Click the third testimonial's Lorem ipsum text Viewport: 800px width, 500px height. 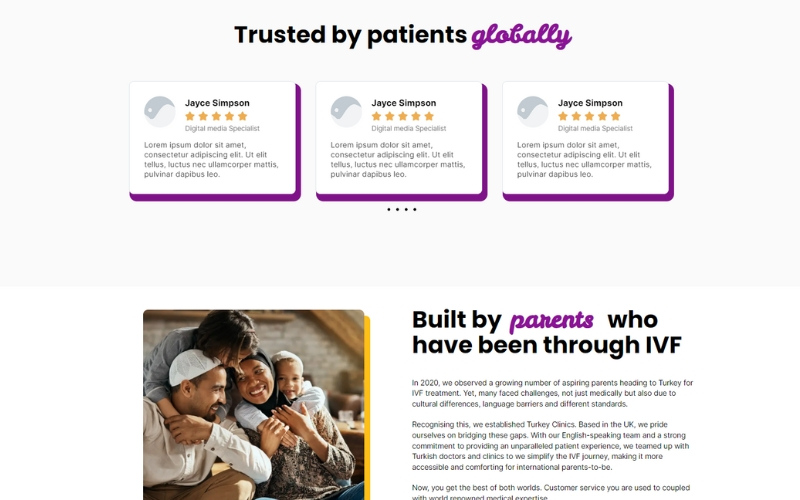(579, 159)
